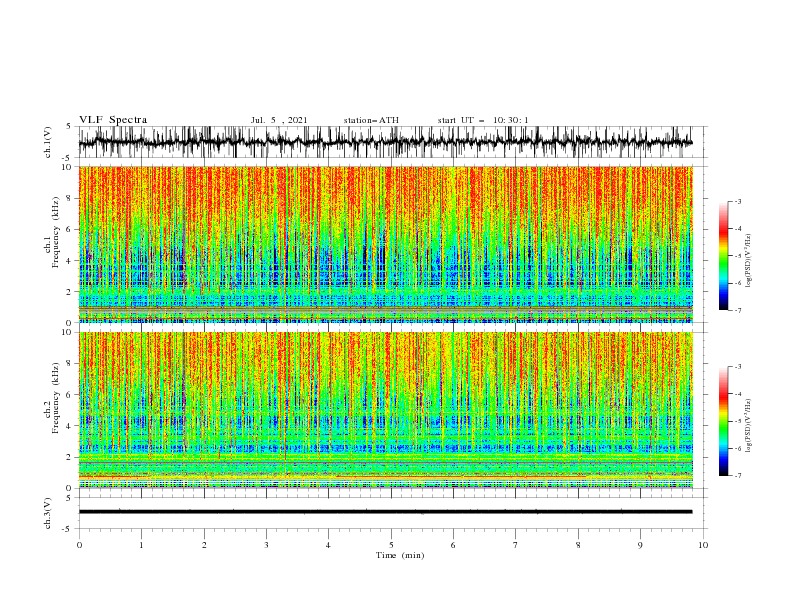The height and width of the screenshot is (612, 792).
Task: Click the ch.1 'log(PSD)(V²/Hz)' colorbar label
Action: pos(748,261)
